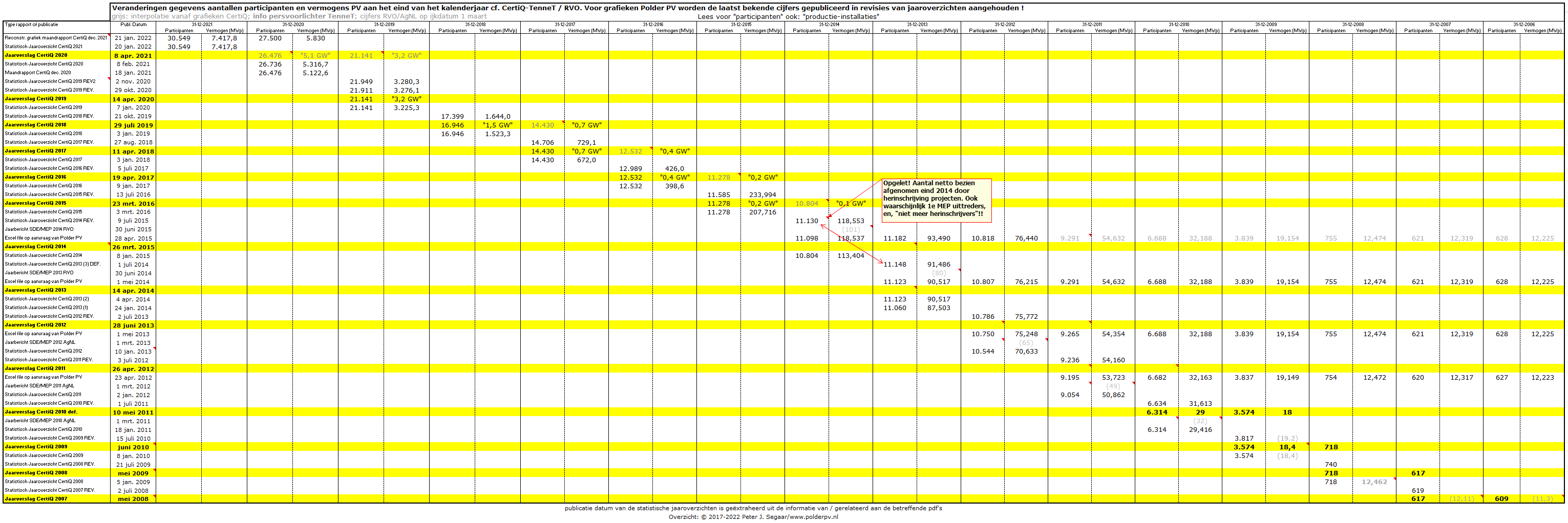
Task: Select the "Type rapport of publicatie" header cell
Action: 32,25
